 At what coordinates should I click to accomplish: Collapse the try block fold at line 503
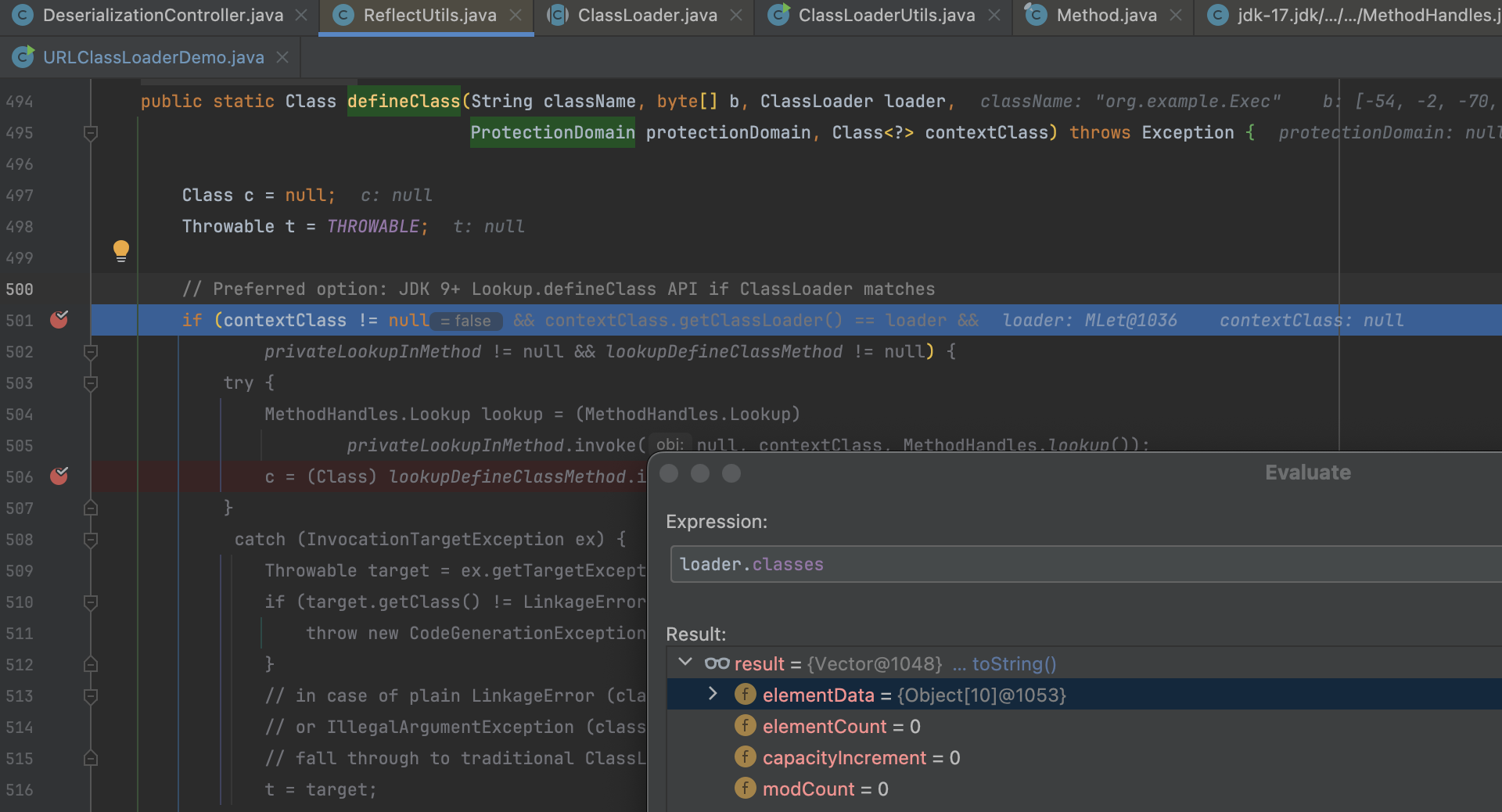[x=91, y=383]
